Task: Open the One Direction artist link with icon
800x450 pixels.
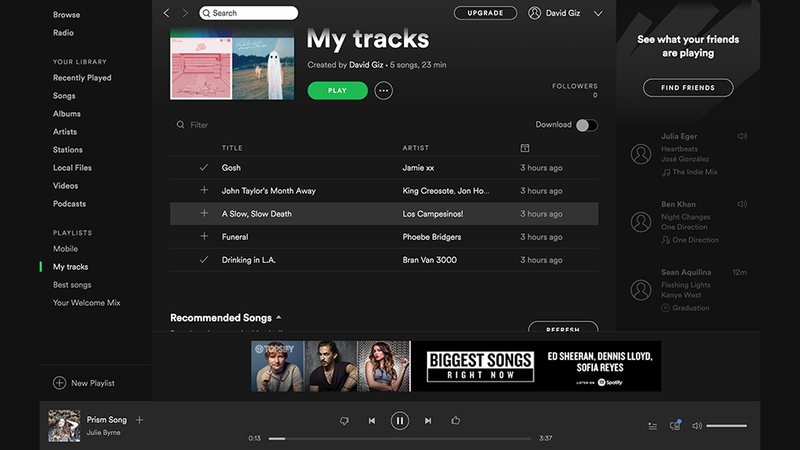Action: click(690, 240)
